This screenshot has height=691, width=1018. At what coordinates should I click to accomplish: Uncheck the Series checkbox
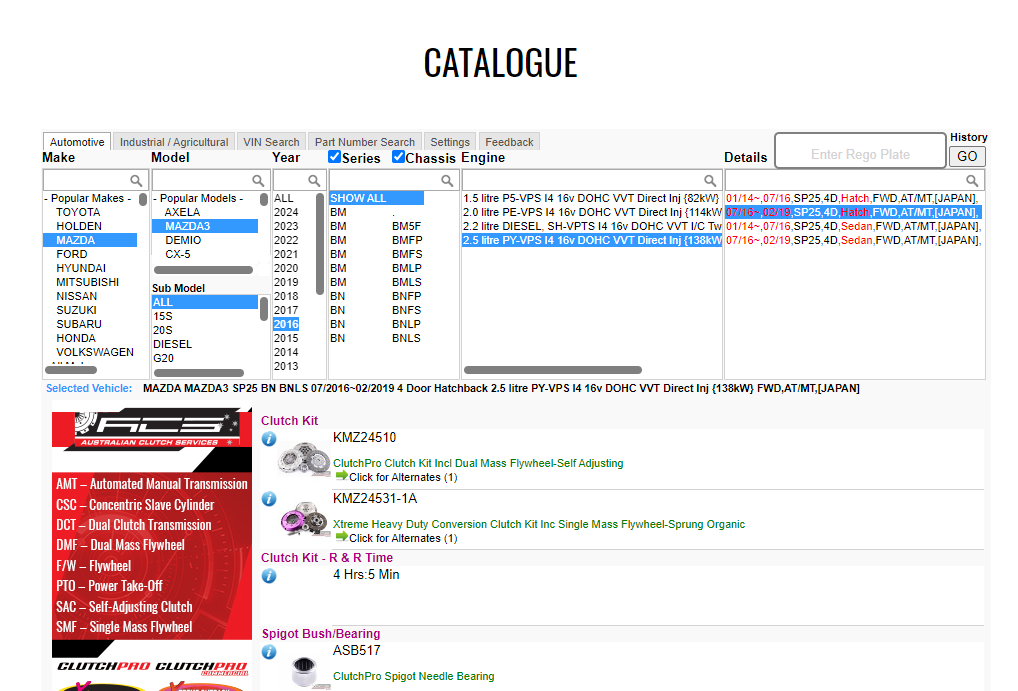point(335,157)
